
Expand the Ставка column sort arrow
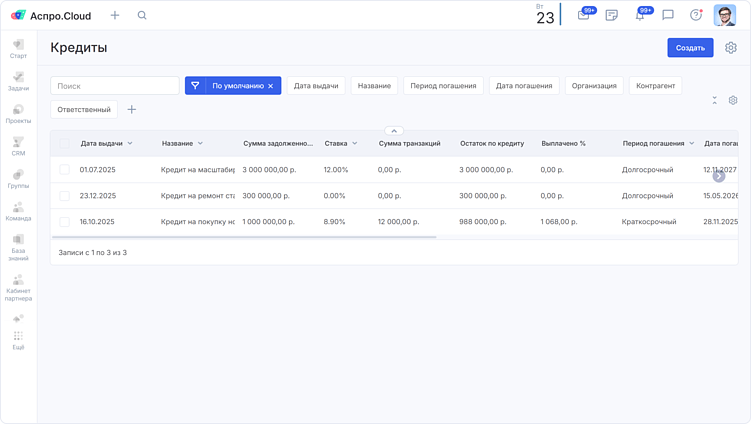pos(355,144)
